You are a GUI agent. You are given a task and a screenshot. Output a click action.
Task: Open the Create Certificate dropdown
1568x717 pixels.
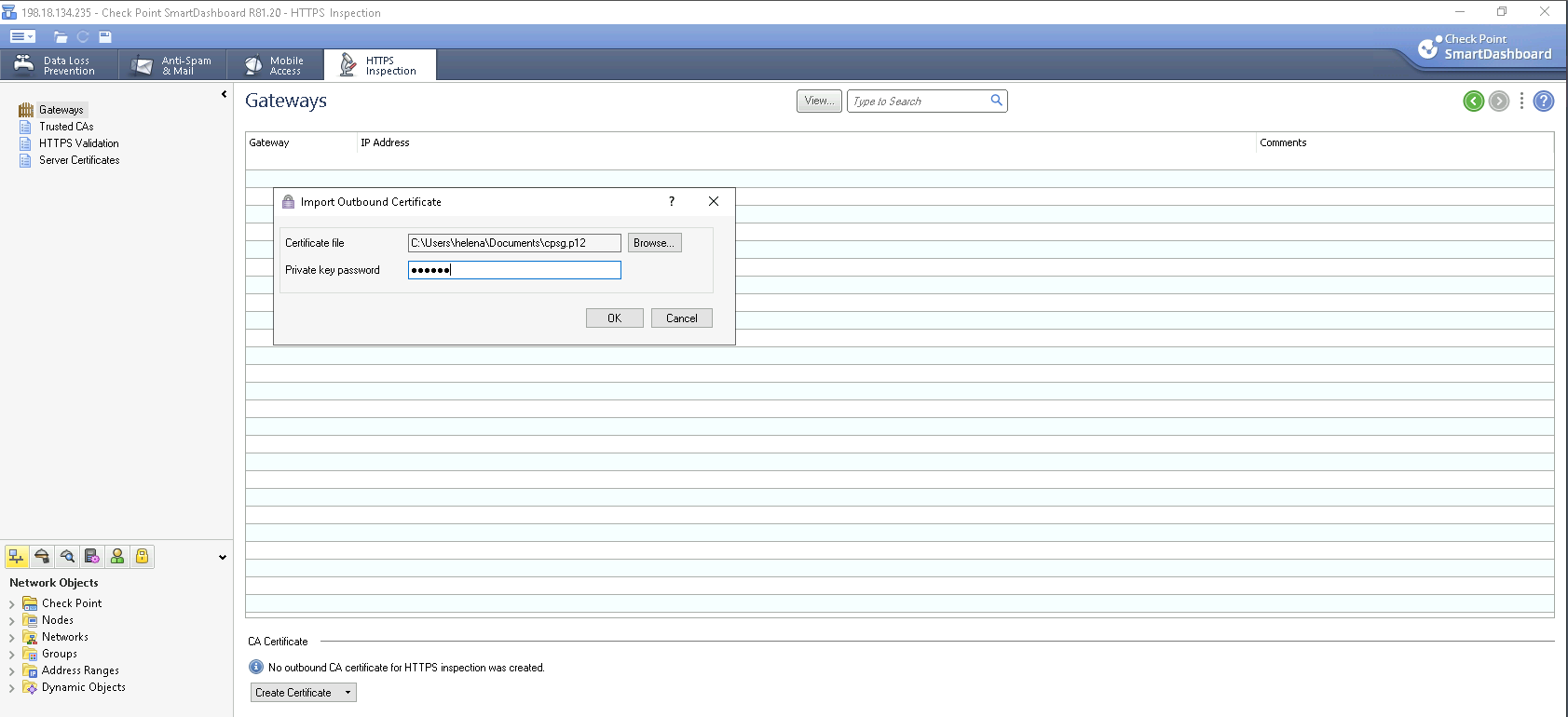click(x=304, y=693)
